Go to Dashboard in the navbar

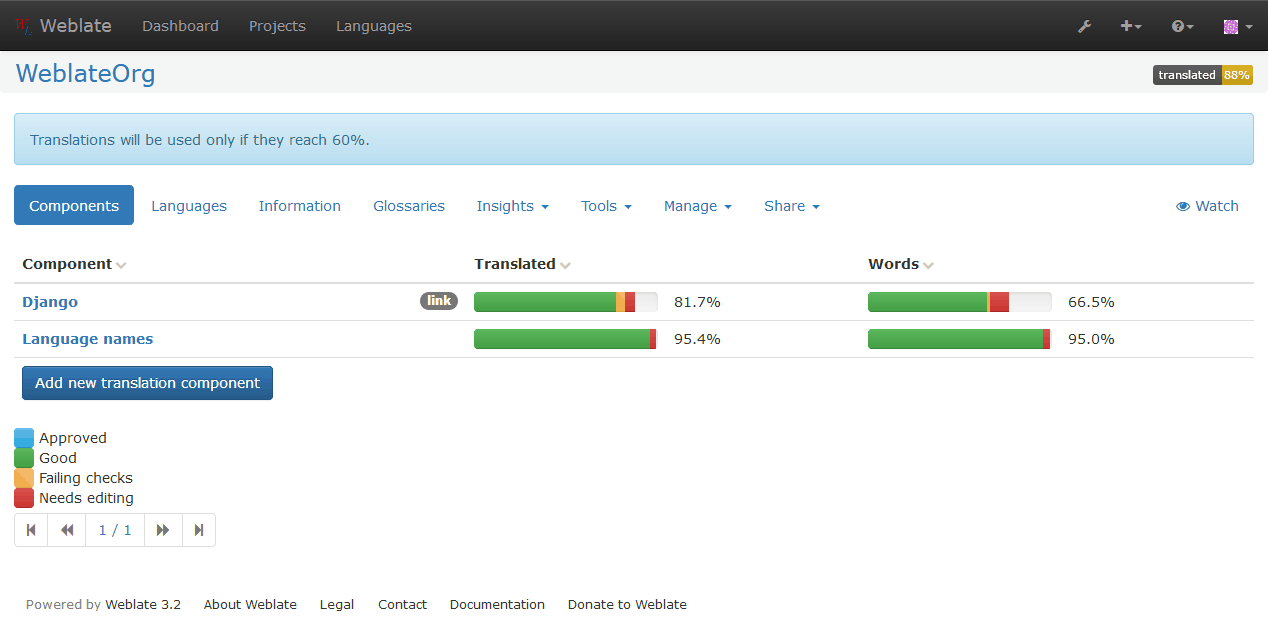[180, 26]
